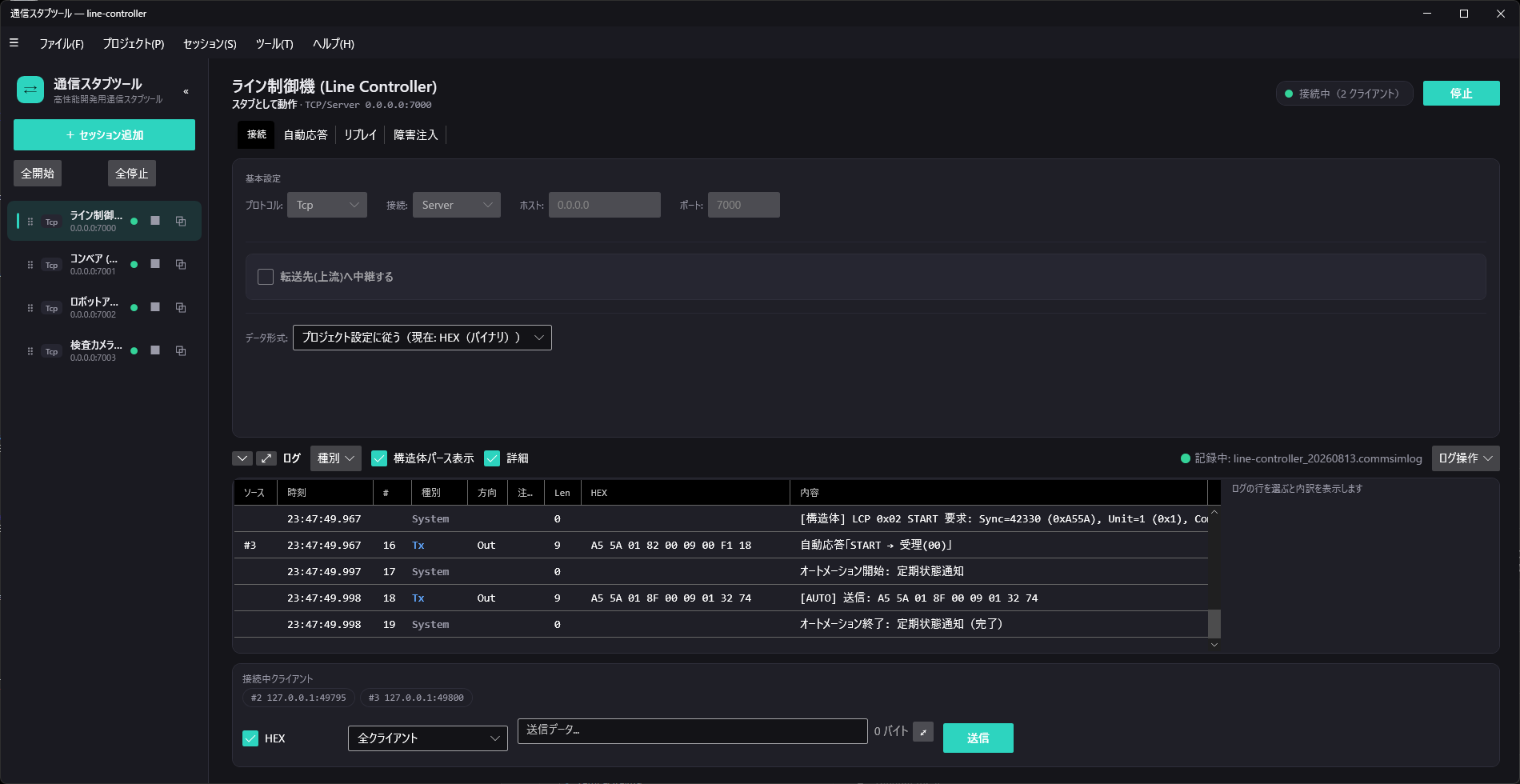1520x784 pixels.
Task: Focus the 送信データ input field
Action: 692,730
